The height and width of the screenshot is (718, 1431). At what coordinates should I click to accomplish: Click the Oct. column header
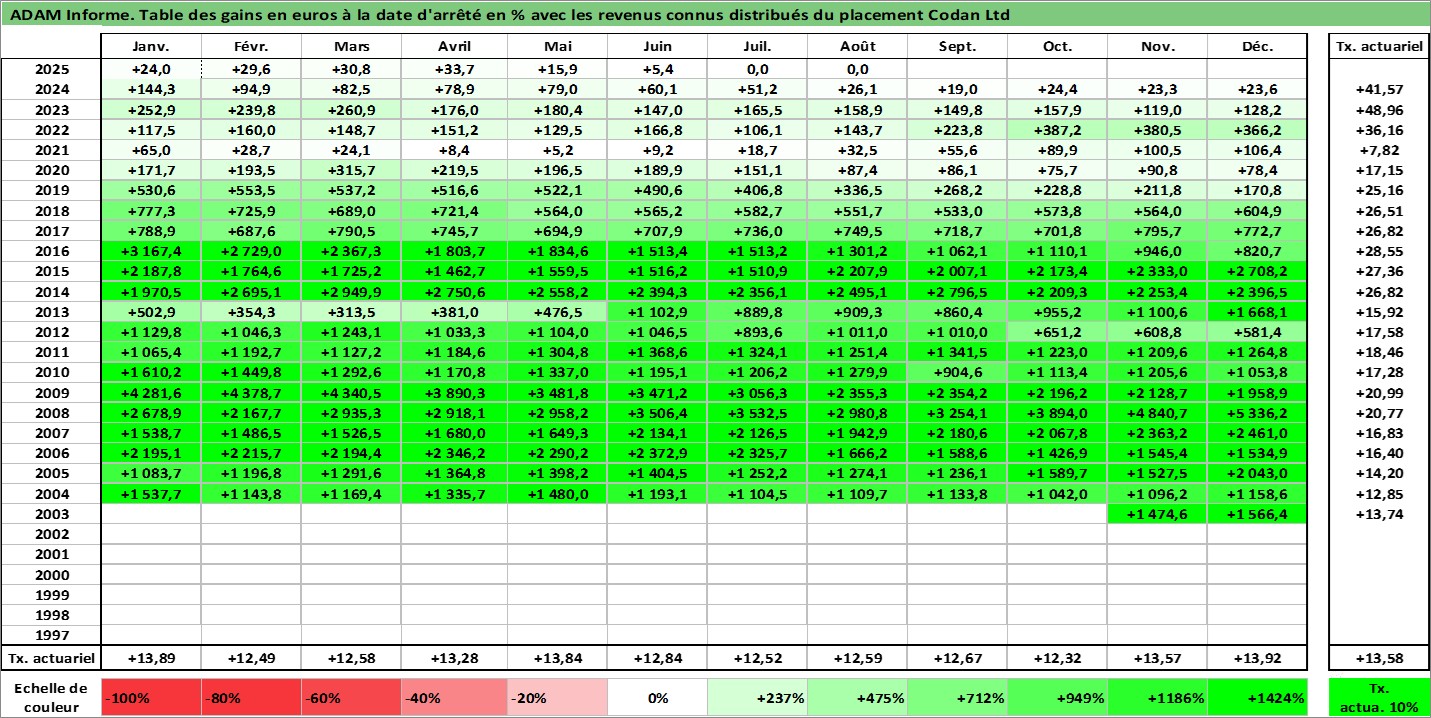tap(1057, 46)
